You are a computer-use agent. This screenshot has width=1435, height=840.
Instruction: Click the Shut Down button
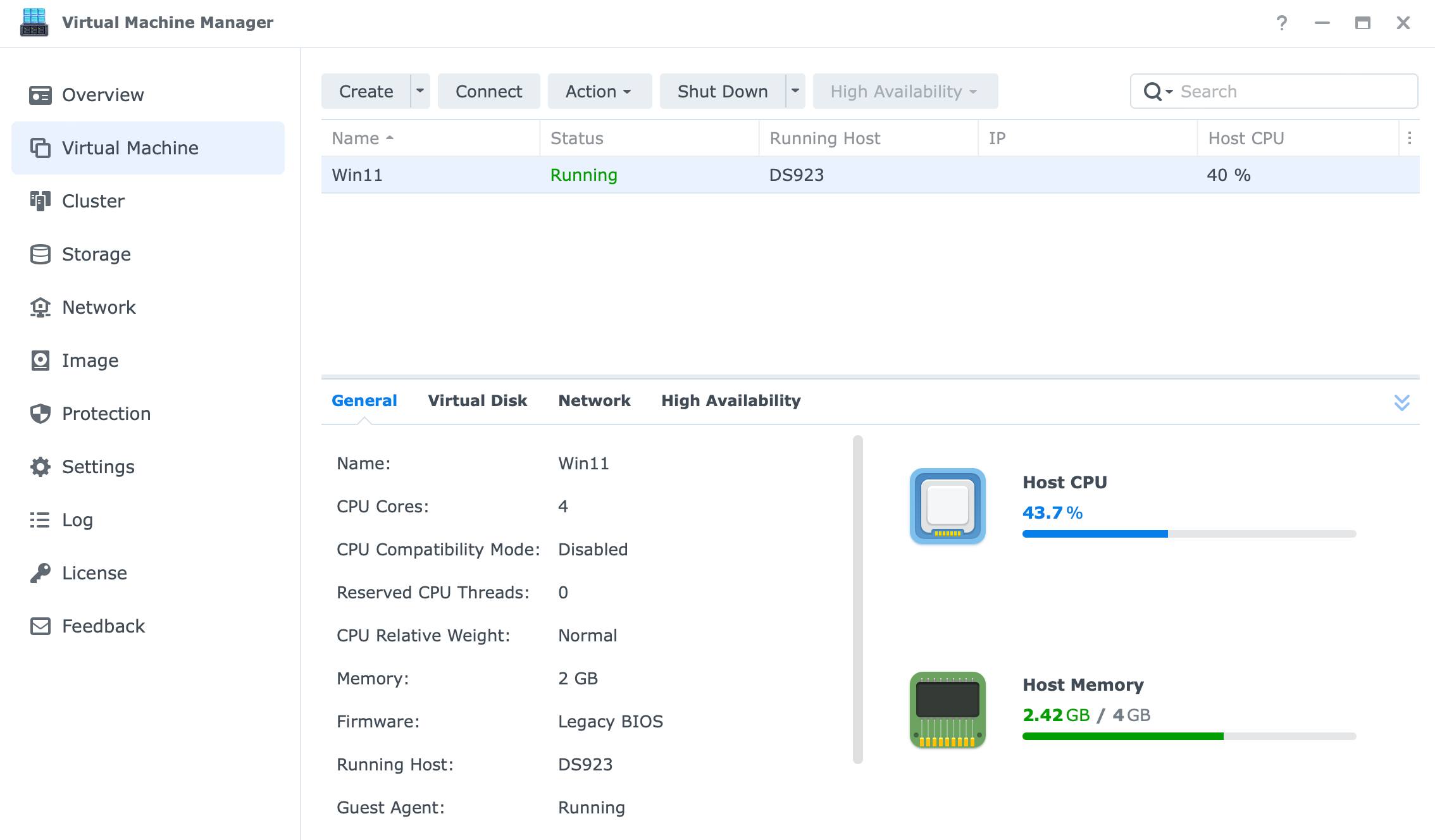[x=722, y=91]
